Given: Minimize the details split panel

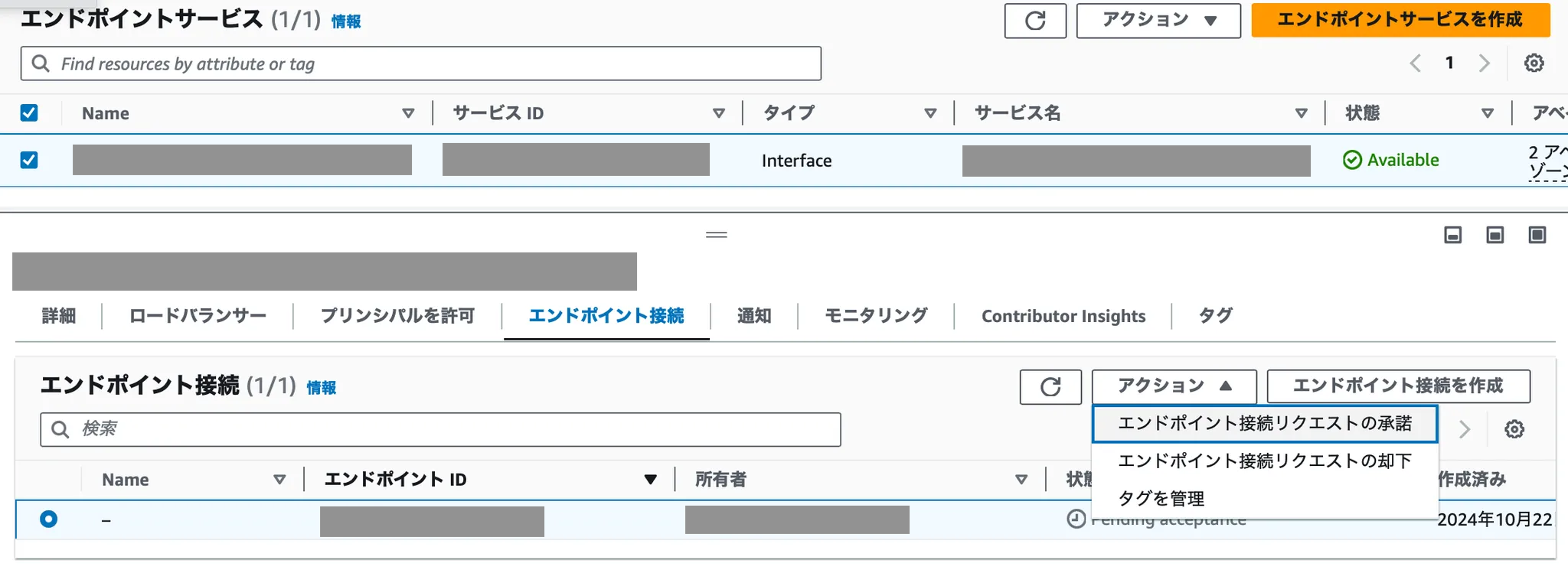Looking at the screenshot, I should click(x=1452, y=235).
